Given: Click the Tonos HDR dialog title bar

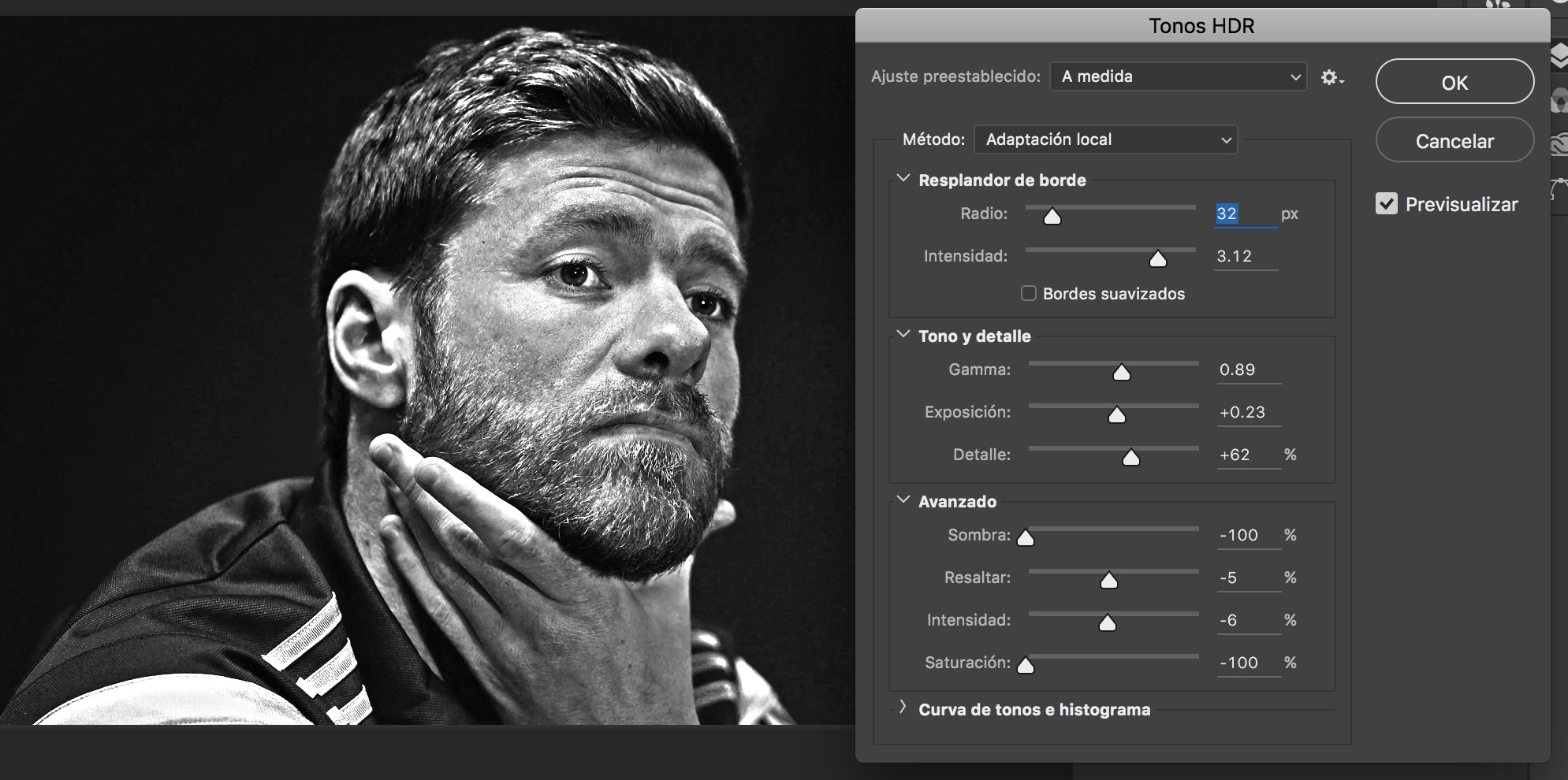Looking at the screenshot, I should point(1202,25).
